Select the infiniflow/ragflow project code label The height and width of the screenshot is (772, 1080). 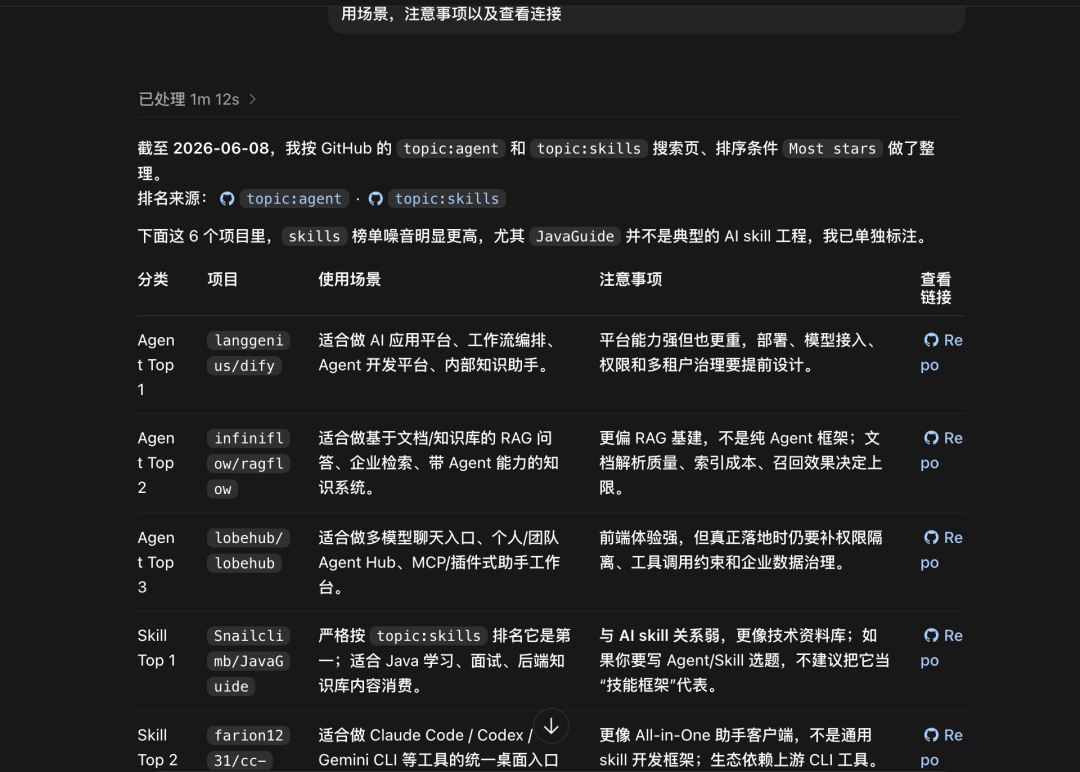(x=248, y=463)
